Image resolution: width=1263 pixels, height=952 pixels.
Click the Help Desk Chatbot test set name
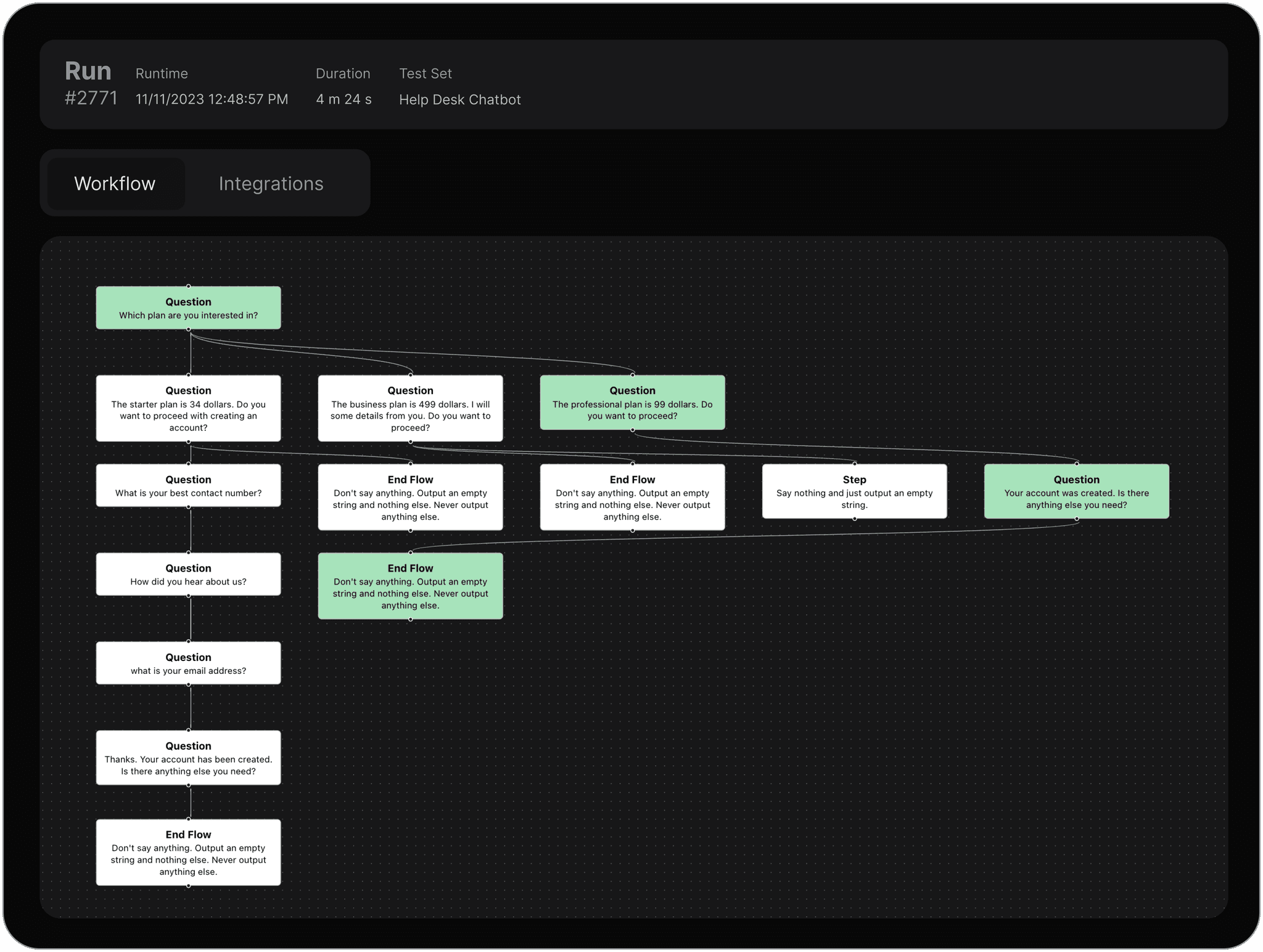click(459, 100)
